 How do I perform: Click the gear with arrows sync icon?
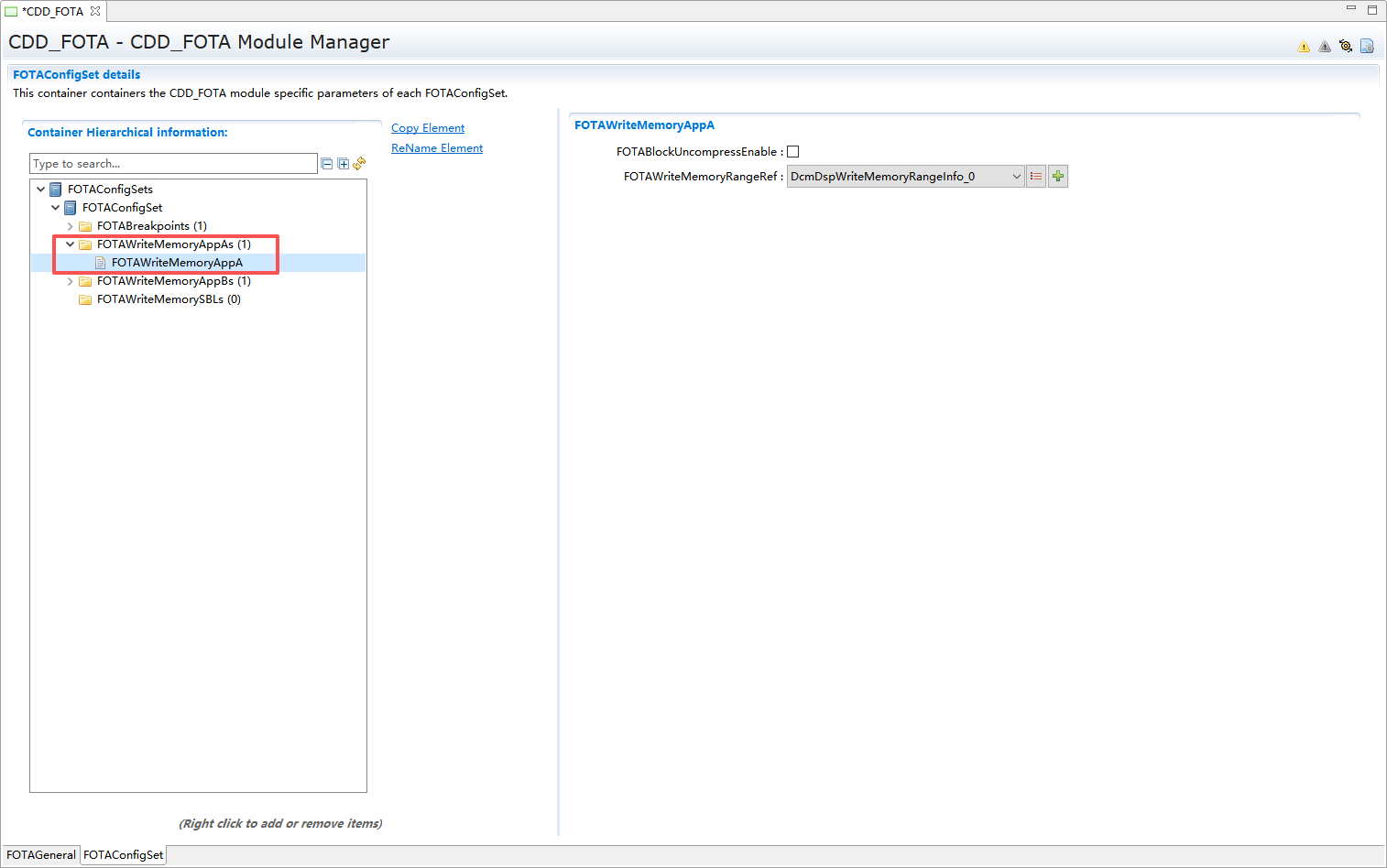pyautogui.click(x=1346, y=46)
